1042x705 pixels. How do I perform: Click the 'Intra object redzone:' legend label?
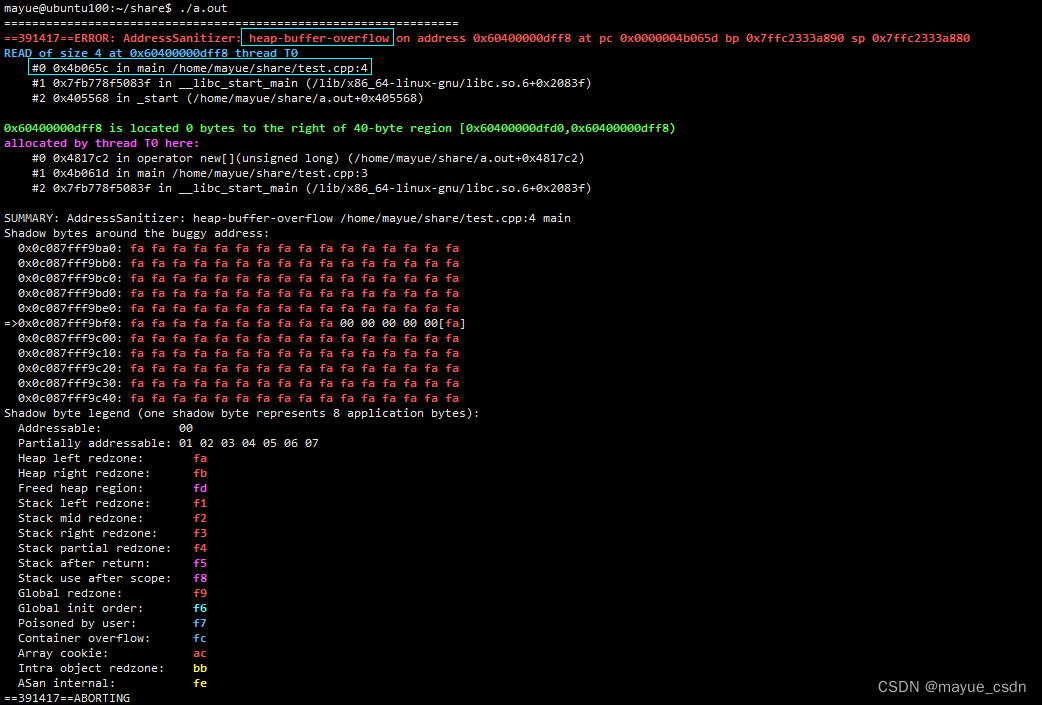point(91,668)
